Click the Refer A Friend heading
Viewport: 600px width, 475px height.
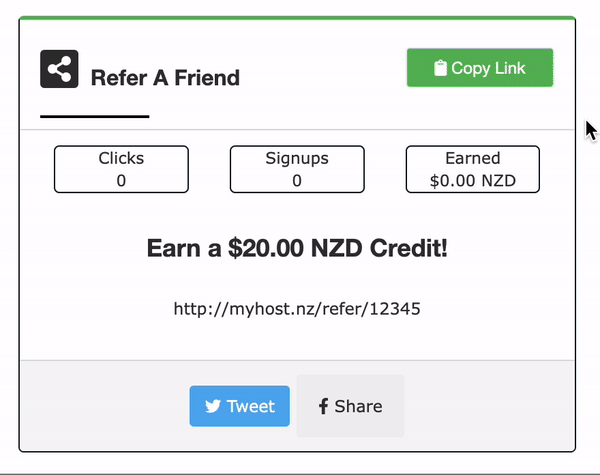coord(165,77)
